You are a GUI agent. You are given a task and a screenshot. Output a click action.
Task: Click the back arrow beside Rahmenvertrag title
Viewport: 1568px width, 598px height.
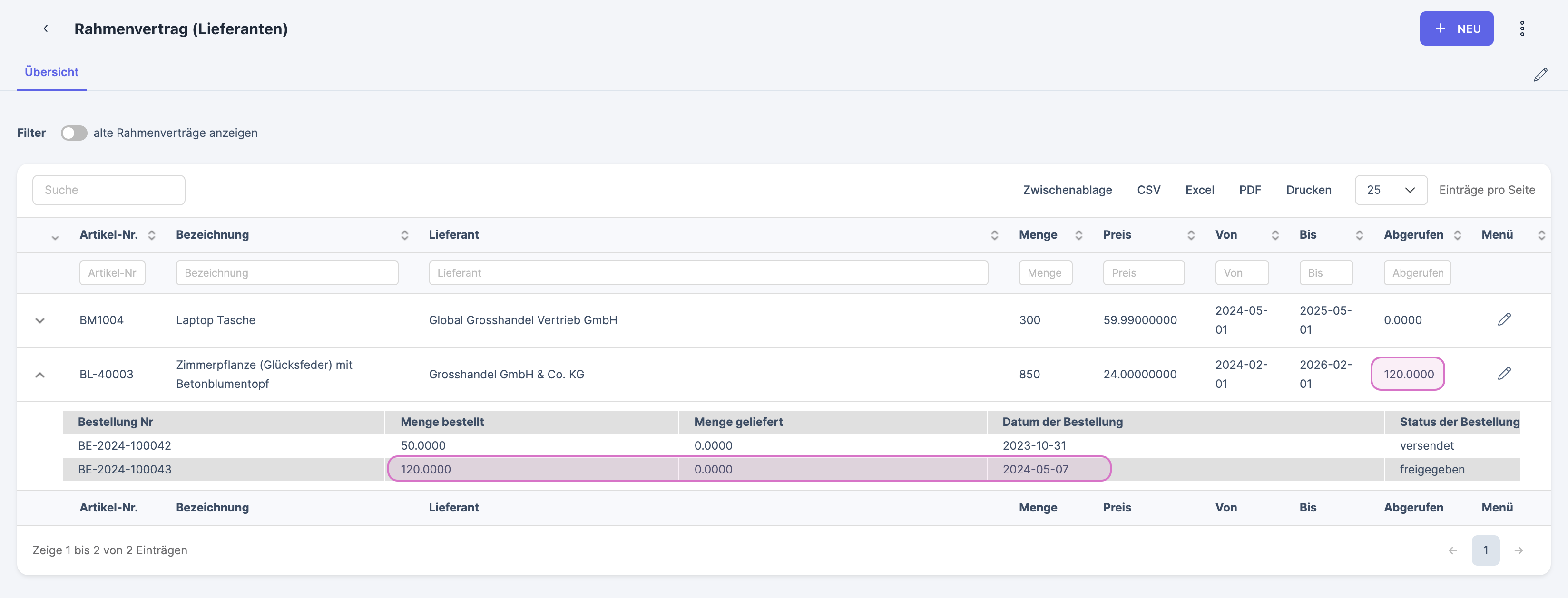point(46,29)
